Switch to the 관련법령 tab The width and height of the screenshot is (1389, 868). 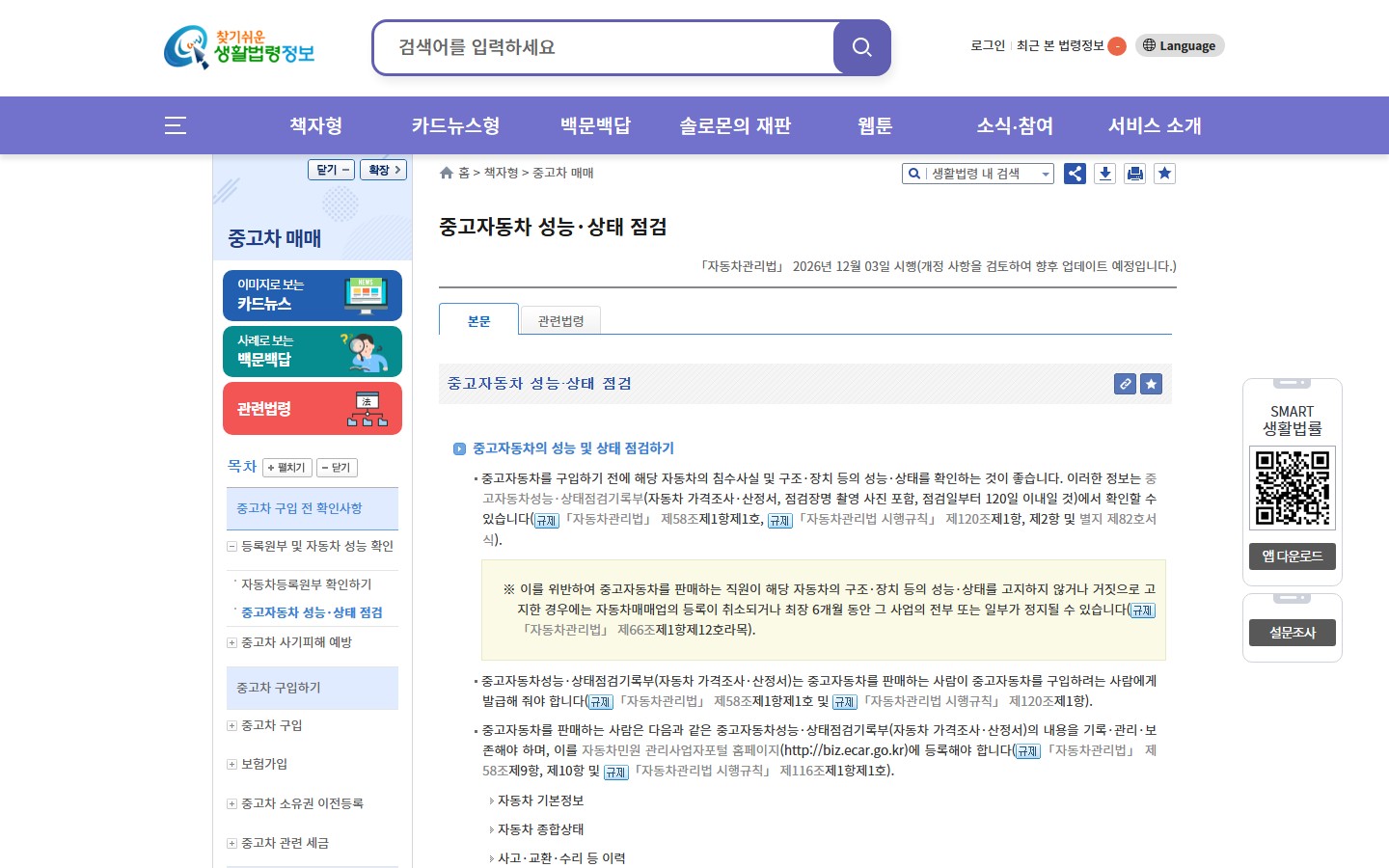coord(560,320)
